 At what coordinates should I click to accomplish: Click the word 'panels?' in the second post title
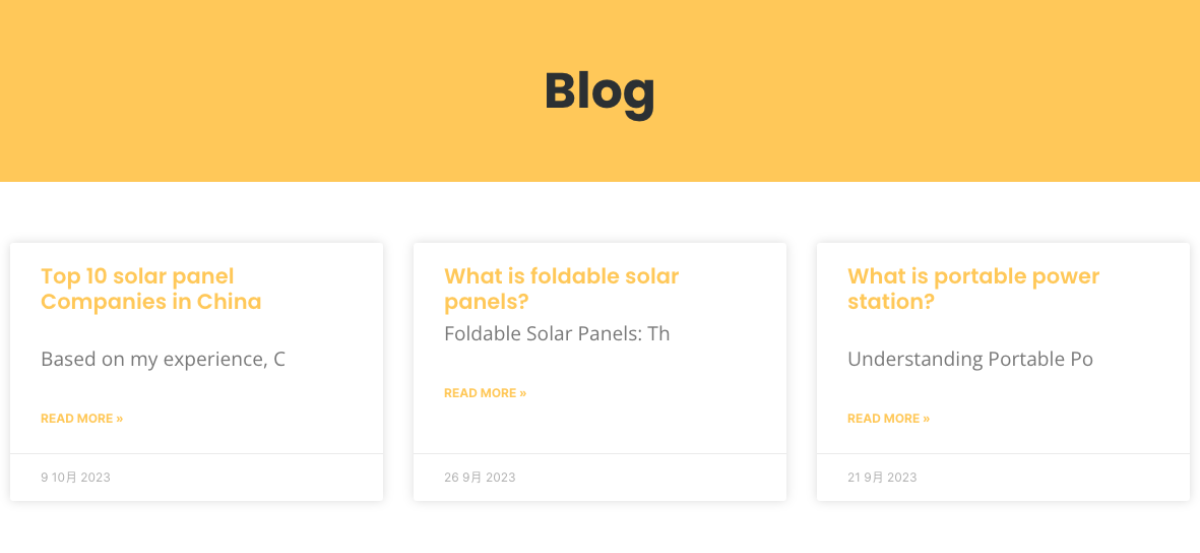coord(486,302)
